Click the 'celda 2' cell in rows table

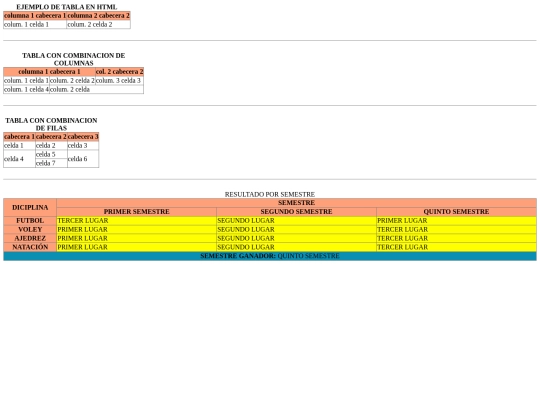pos(51,146)
